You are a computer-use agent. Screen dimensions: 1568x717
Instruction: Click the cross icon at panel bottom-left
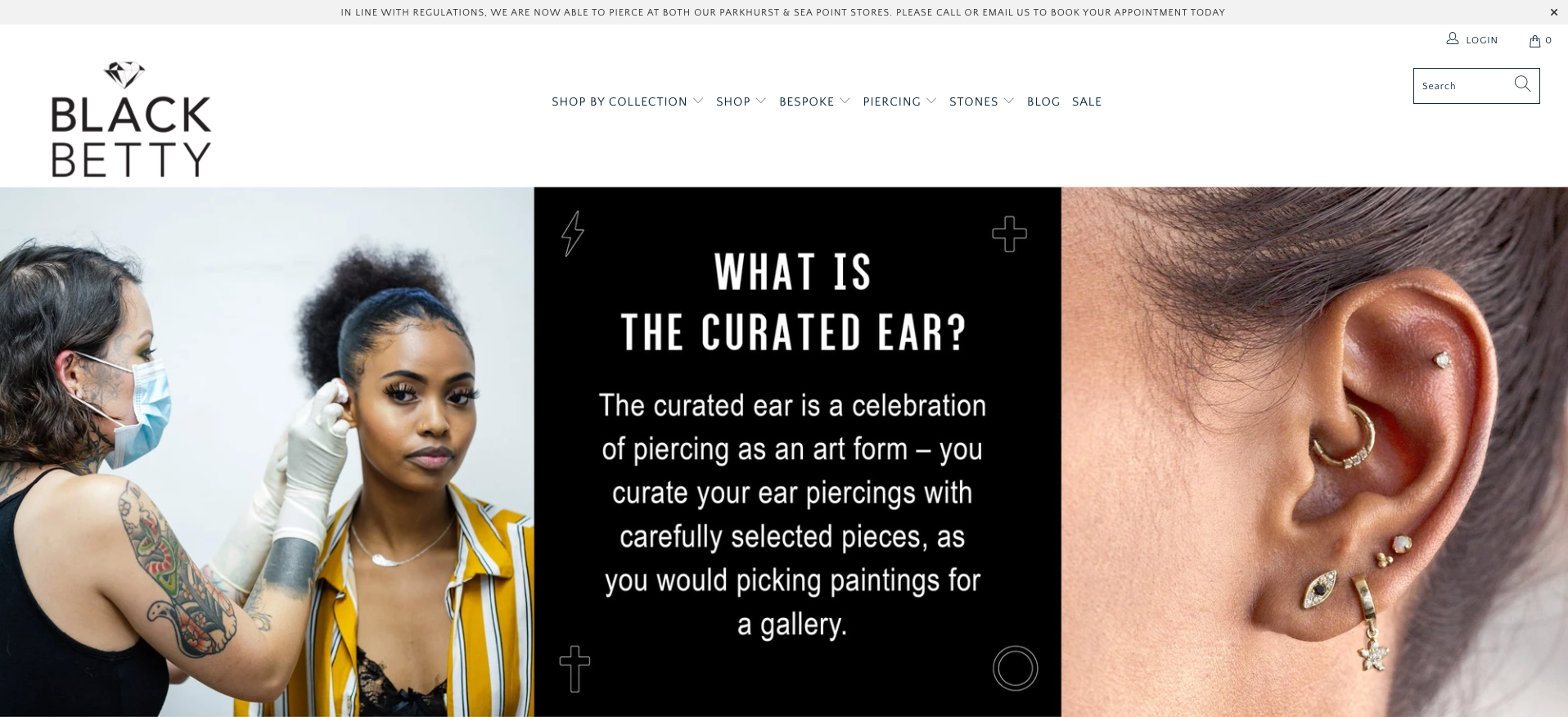(574, 668)
